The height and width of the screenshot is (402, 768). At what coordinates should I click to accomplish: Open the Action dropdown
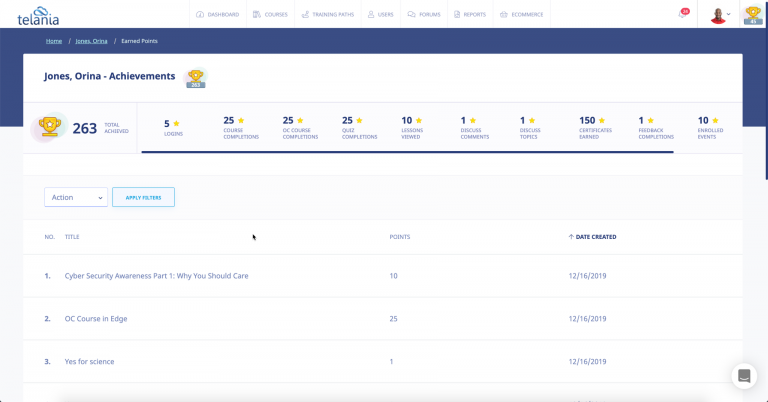76,197
